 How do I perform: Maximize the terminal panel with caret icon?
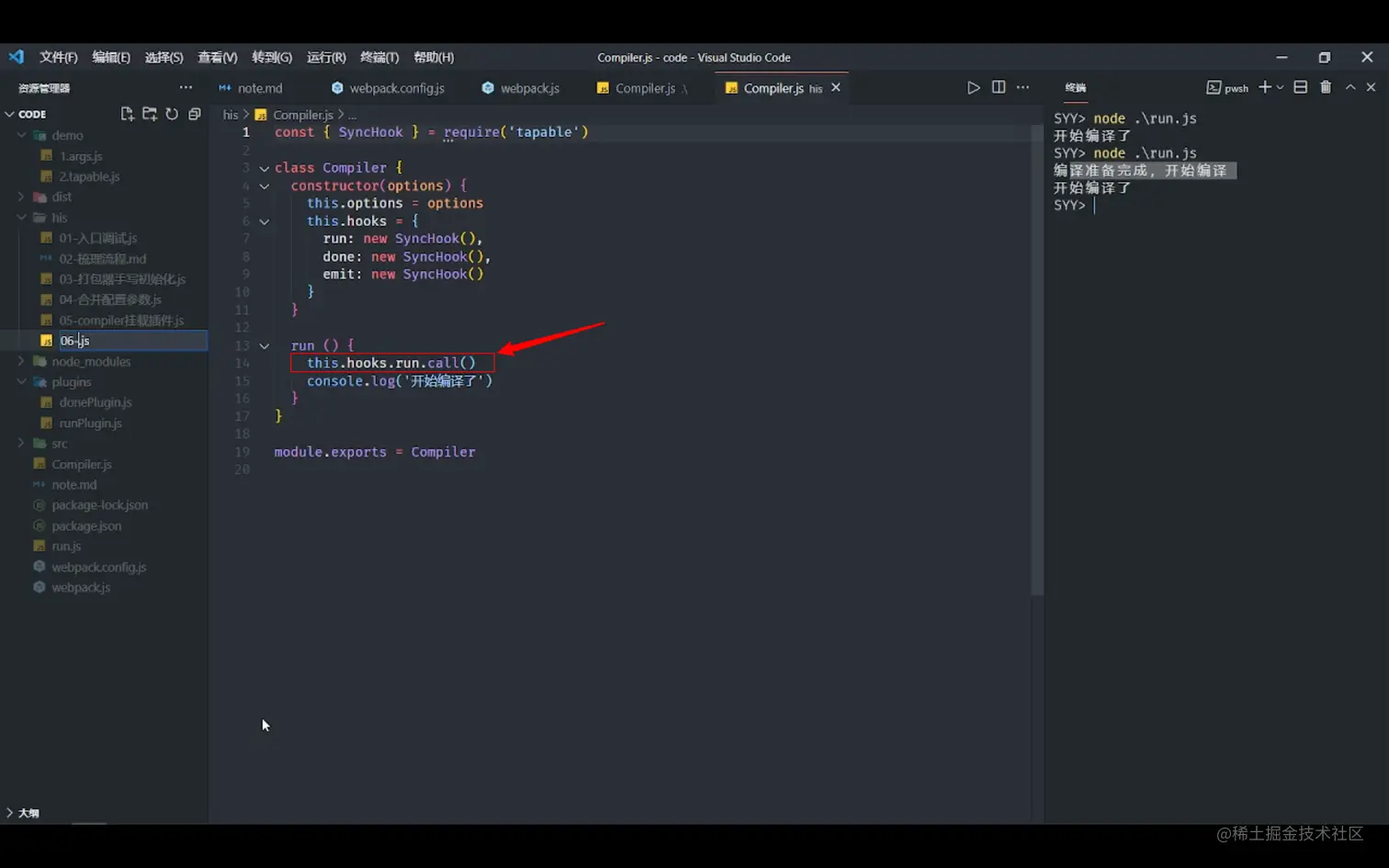[x=1350, y=87]
